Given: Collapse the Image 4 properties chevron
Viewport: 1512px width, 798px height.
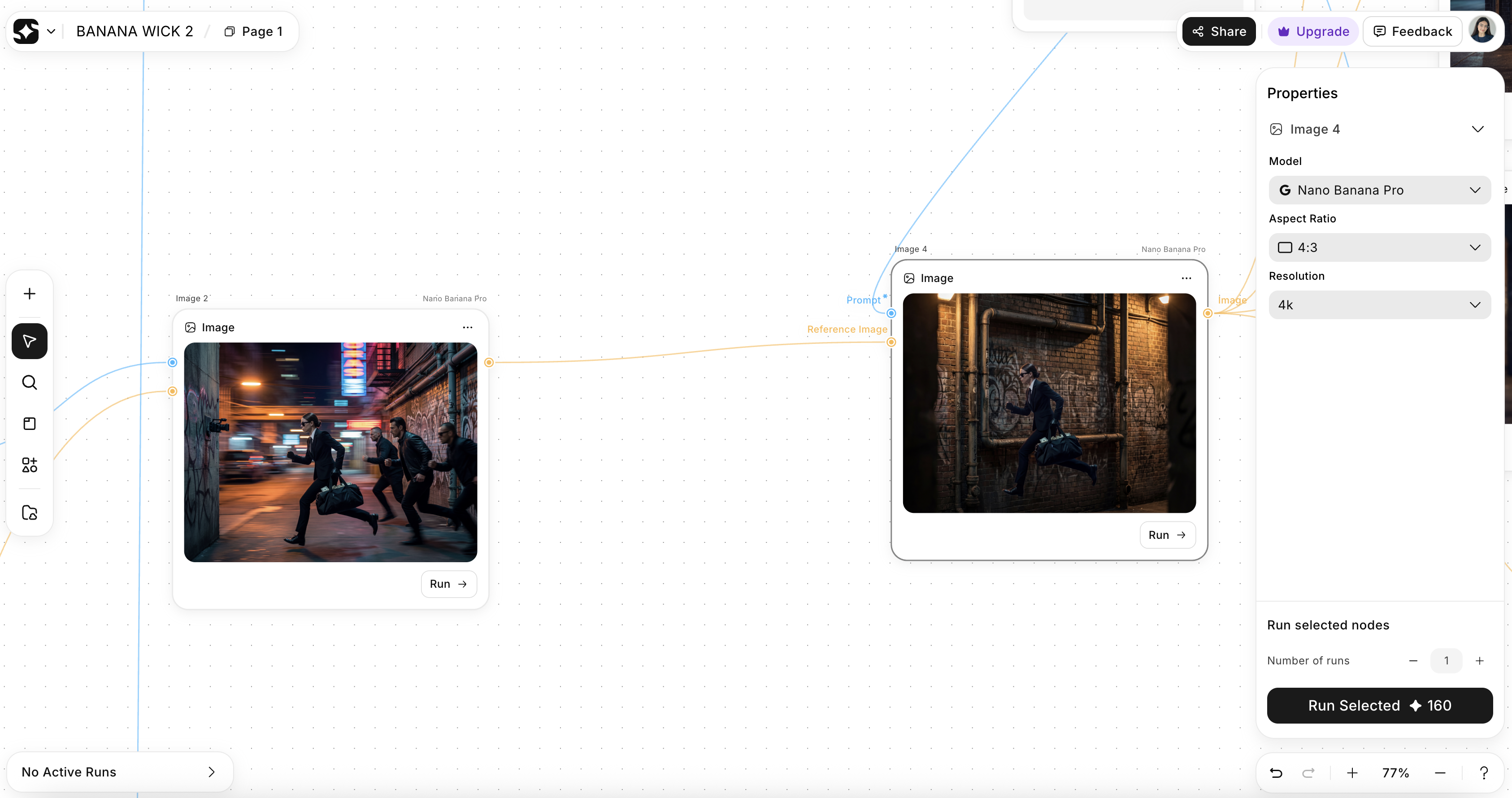Looking at the screenshot, I should pos(1477,129).
